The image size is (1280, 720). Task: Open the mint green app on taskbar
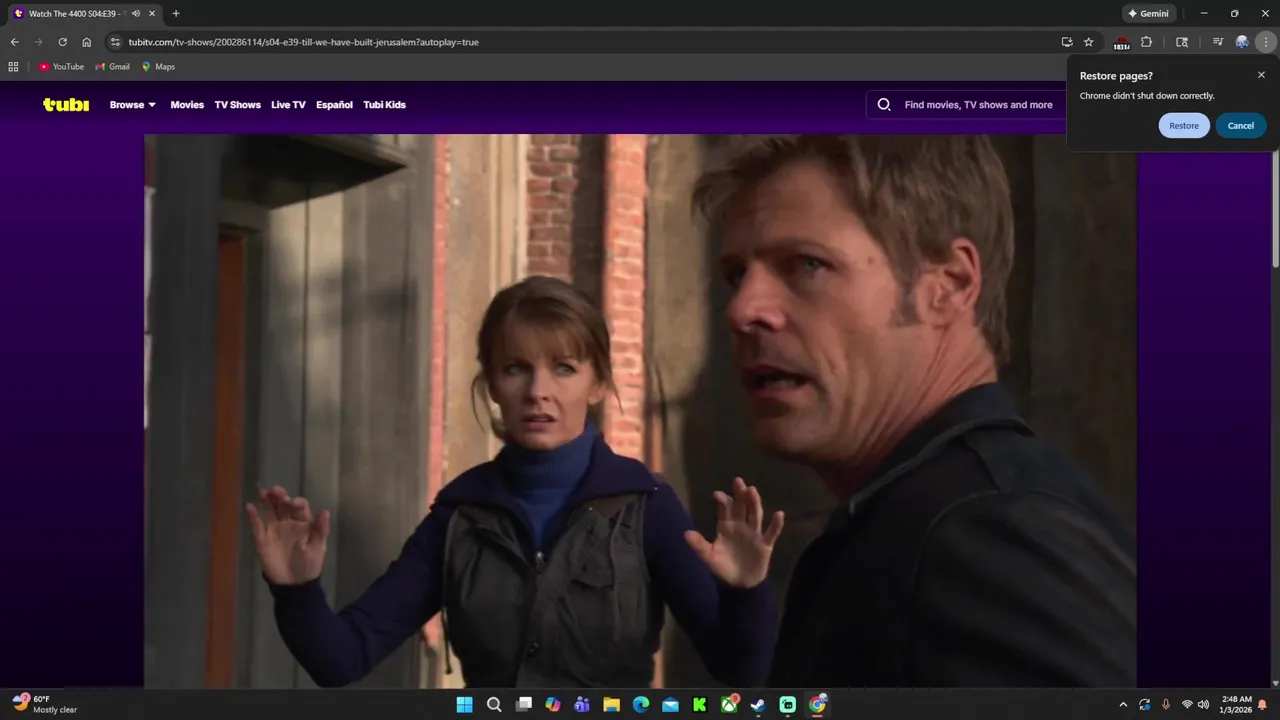pyautogui.click(x=788, y=704)
